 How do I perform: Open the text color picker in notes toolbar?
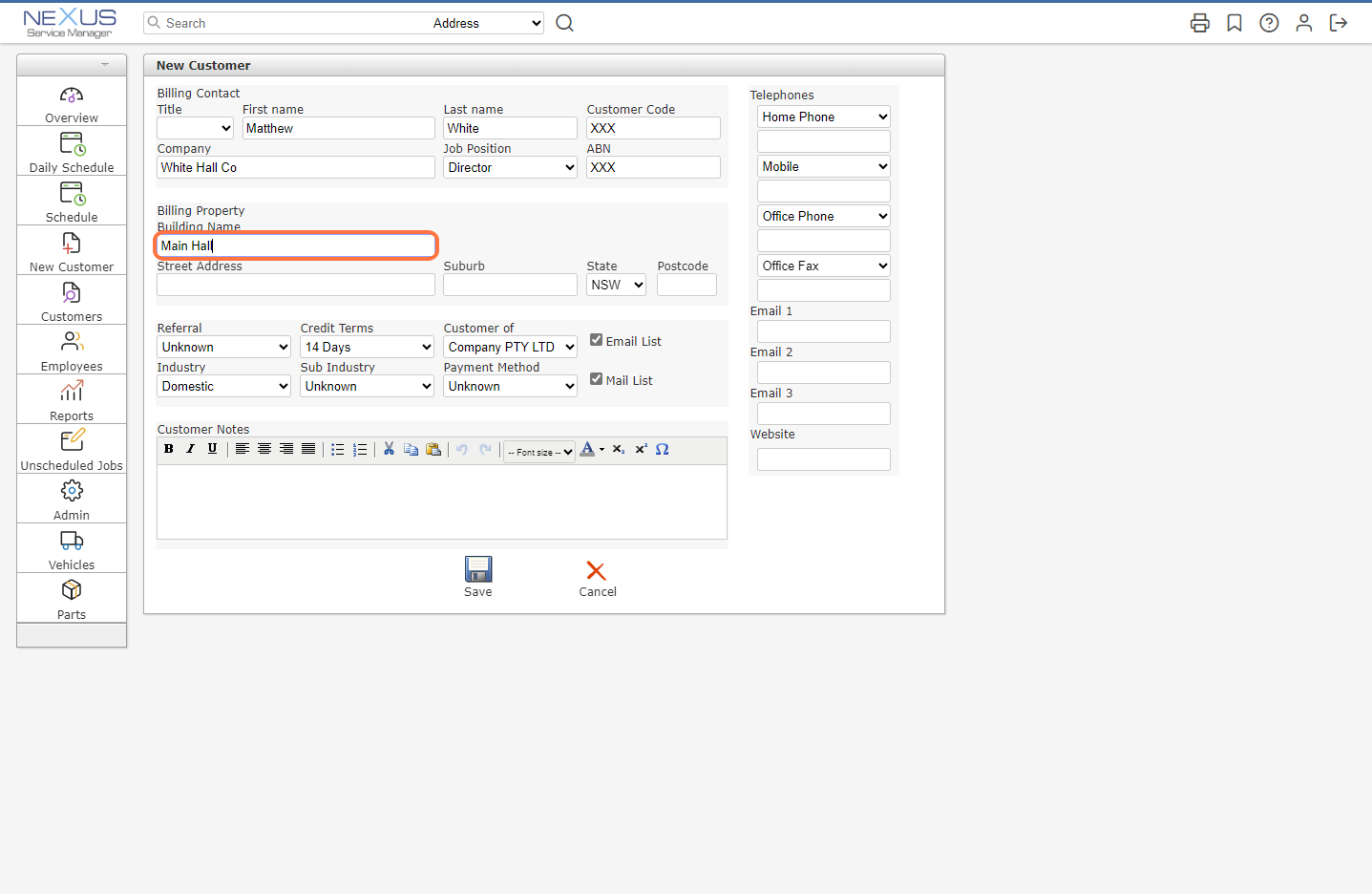point(592,449)
